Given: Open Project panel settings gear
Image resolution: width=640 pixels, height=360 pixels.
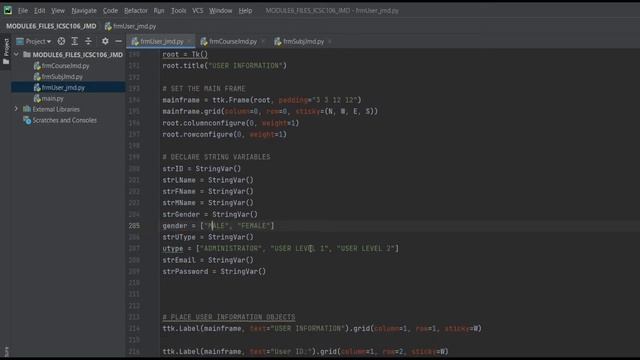Looking at the screenshot, I should tap(105, 41).
